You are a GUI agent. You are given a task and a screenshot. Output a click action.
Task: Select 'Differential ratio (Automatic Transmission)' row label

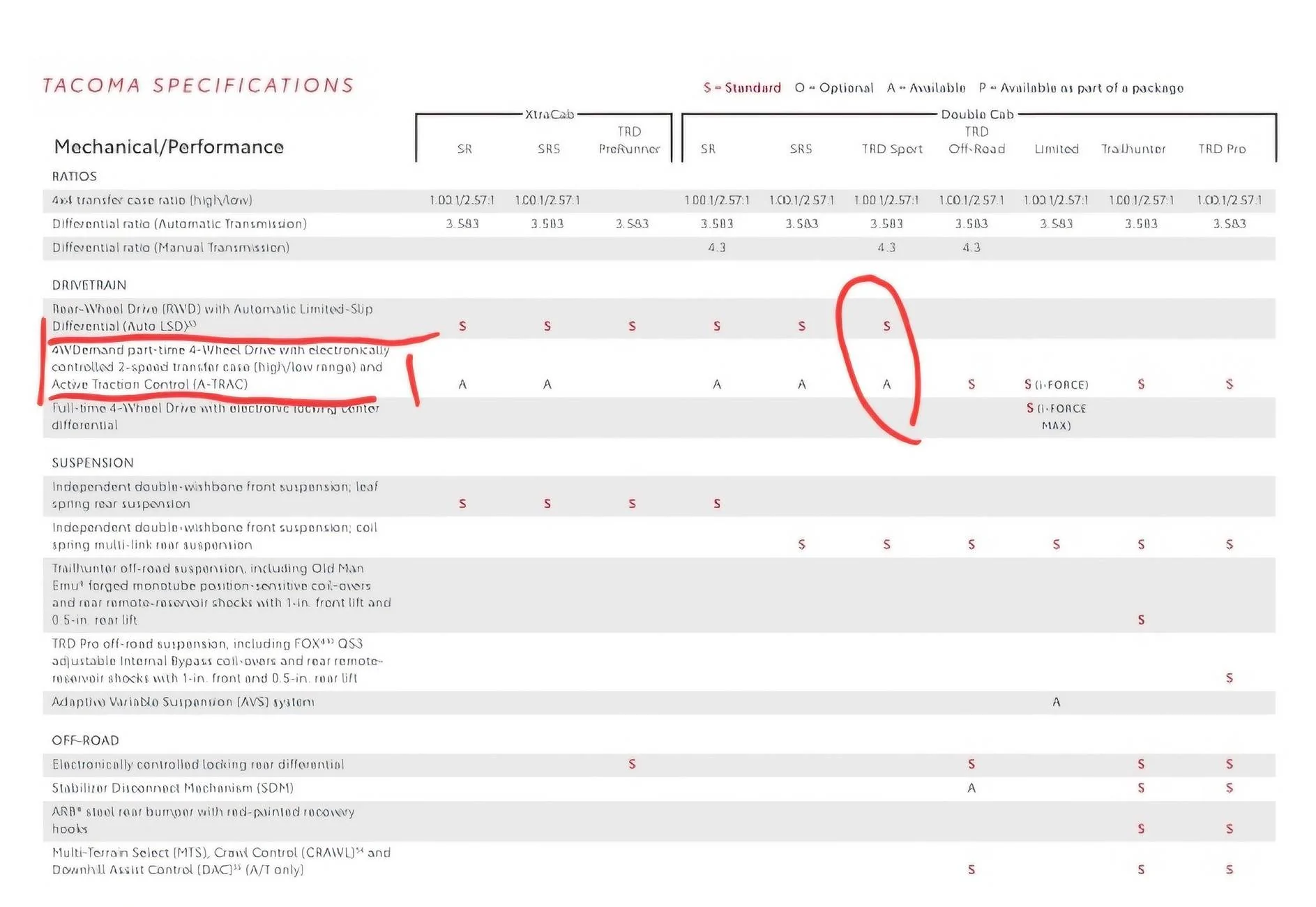click(179, 224)
